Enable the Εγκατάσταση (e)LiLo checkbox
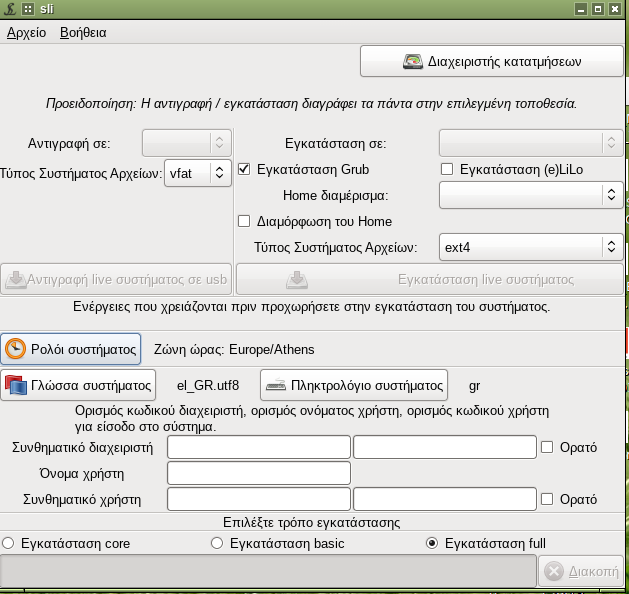Image resolution: width=629 pixels, height=594 pixels. coord(447,169)
